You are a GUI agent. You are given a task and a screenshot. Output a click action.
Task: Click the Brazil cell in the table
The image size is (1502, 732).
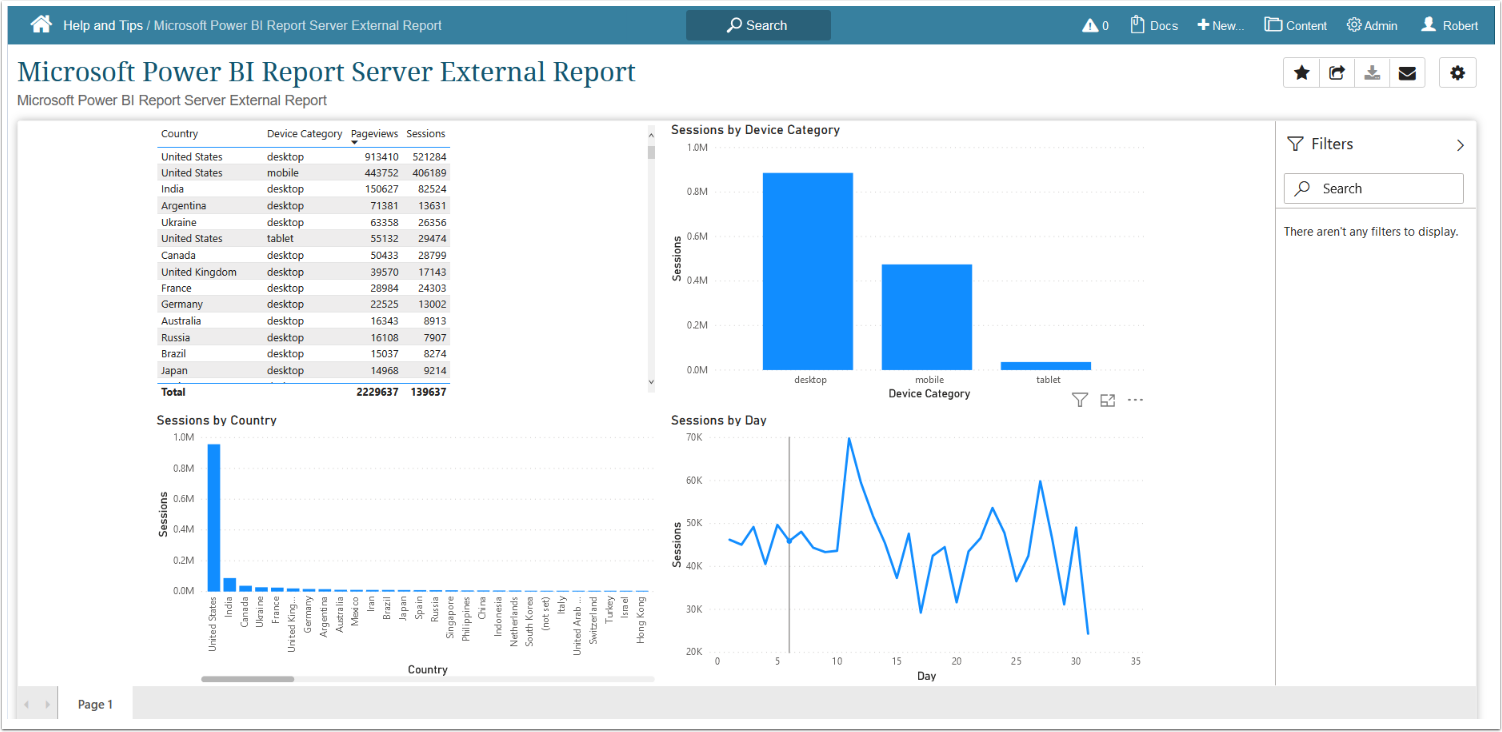pos(175,353)
